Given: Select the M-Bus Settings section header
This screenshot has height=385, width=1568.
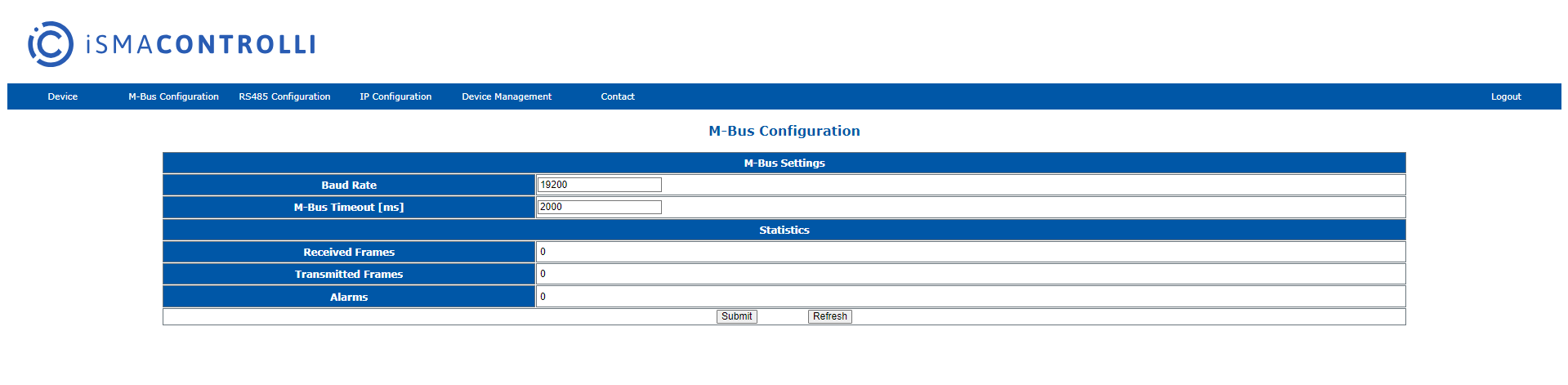Looking at the screenshot, I should pos(784,163).
